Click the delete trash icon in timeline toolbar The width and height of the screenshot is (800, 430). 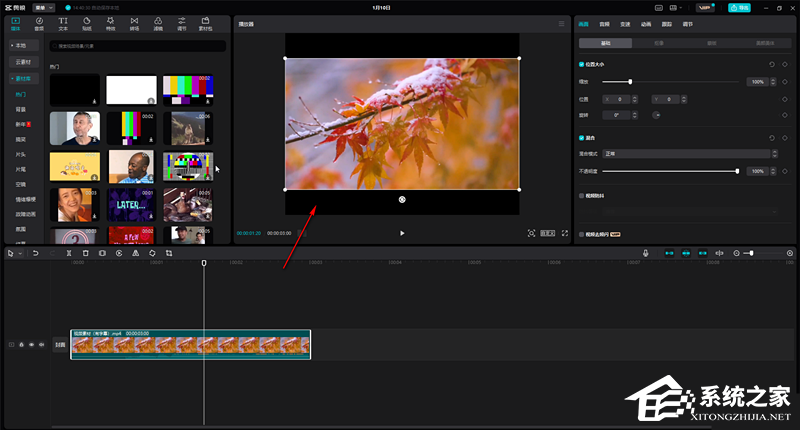coord(86,253)
